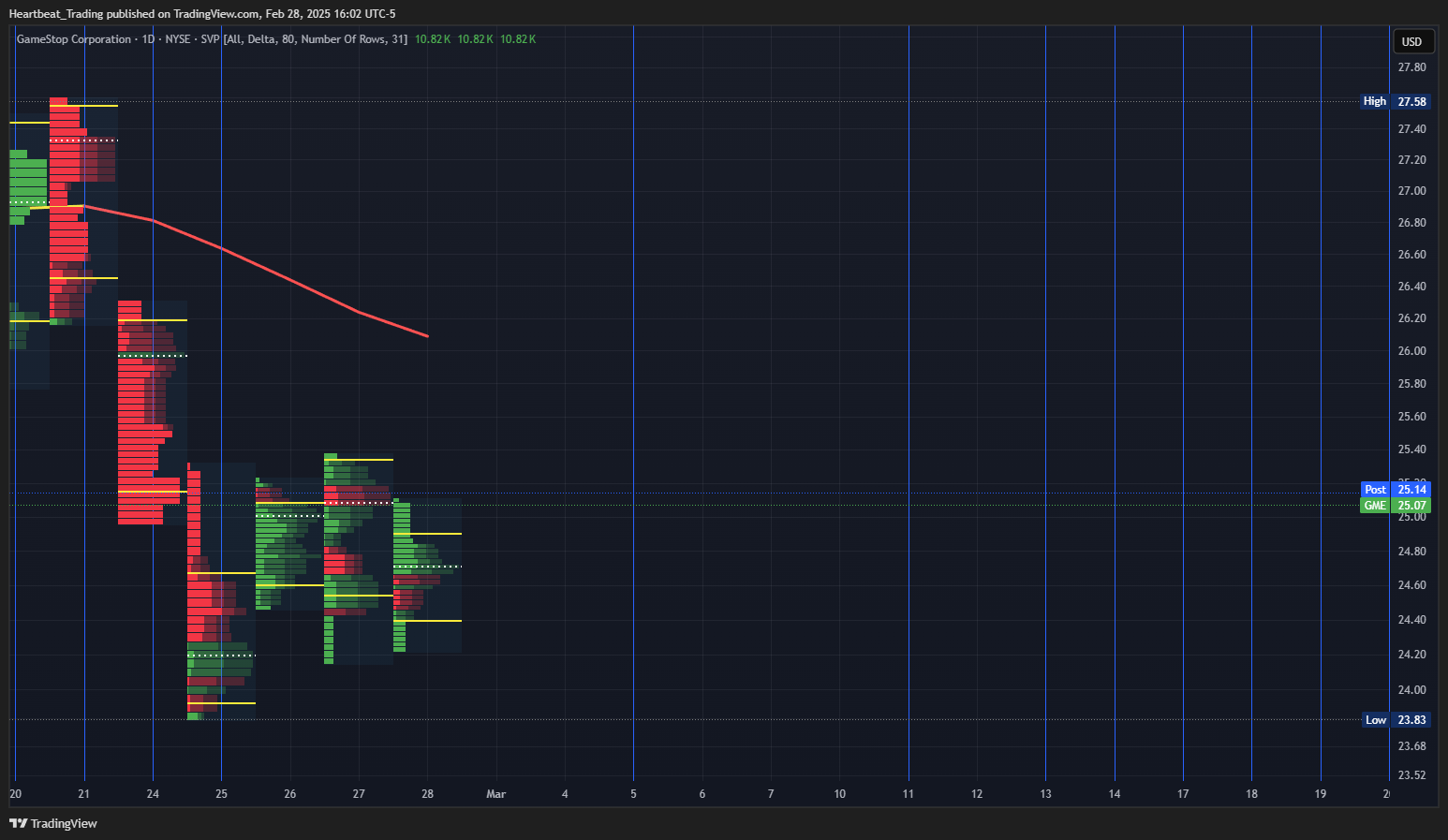This screenshot has height=840, width=1448.
Task: Select date 11 on the time axis
Action: point(909,794)
